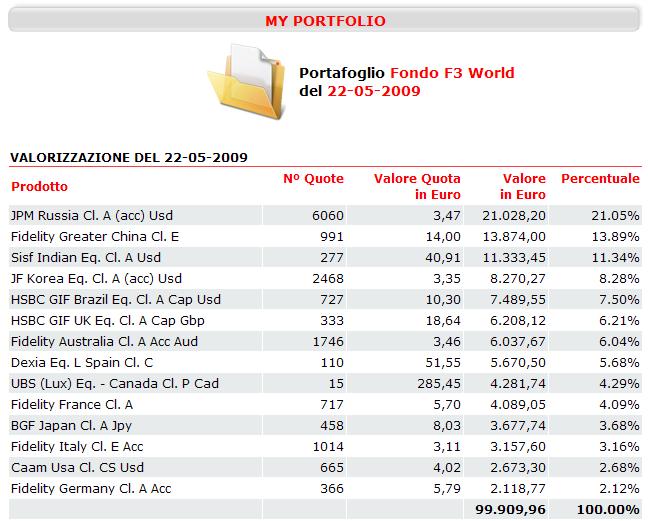Click the MY PORTFOLIO header title
This screenshot has height=521, width=648.
click(325, 21)
